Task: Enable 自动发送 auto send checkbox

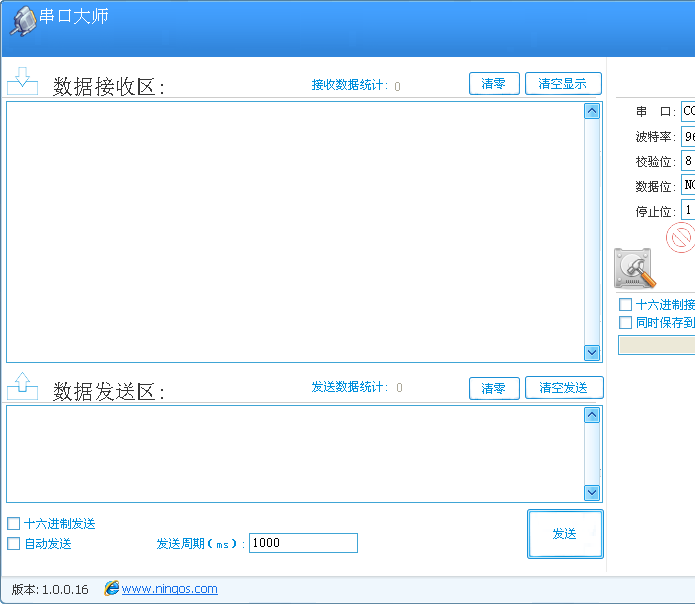Action: coord(14,543)
